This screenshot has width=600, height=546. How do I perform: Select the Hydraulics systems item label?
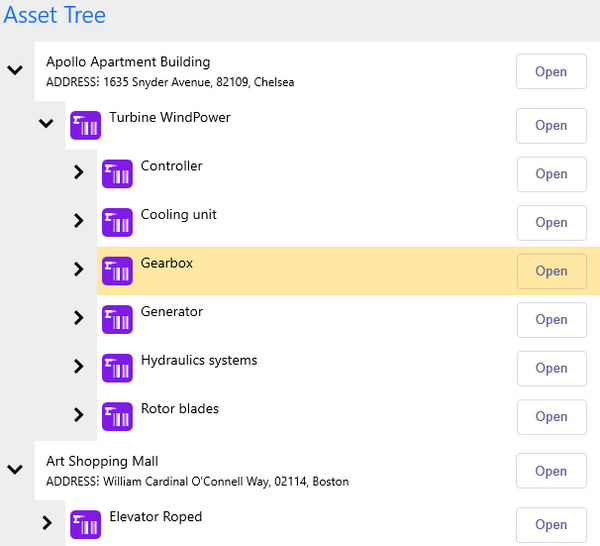click(199, 360)
